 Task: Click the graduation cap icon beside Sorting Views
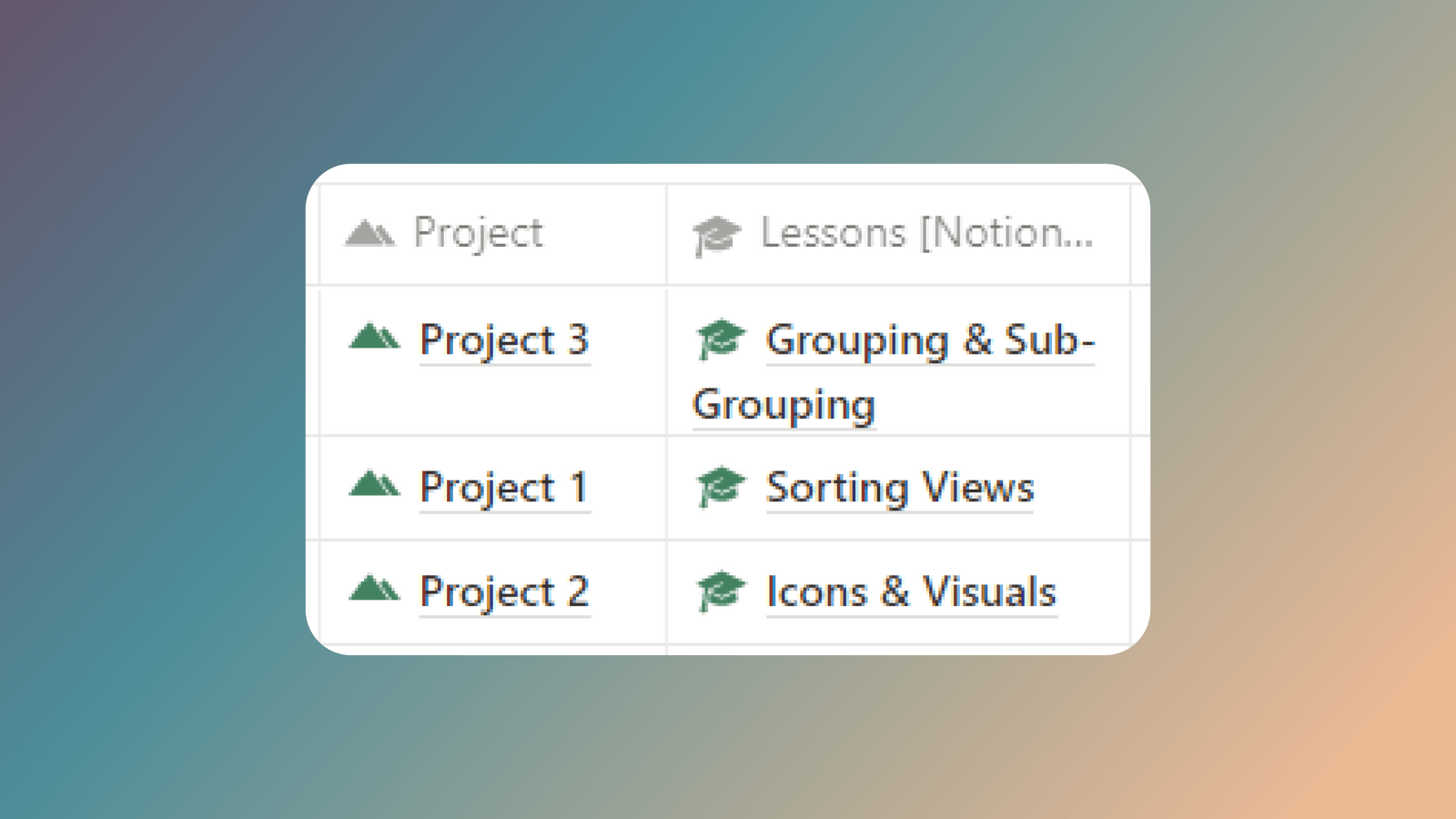point(722,487)
